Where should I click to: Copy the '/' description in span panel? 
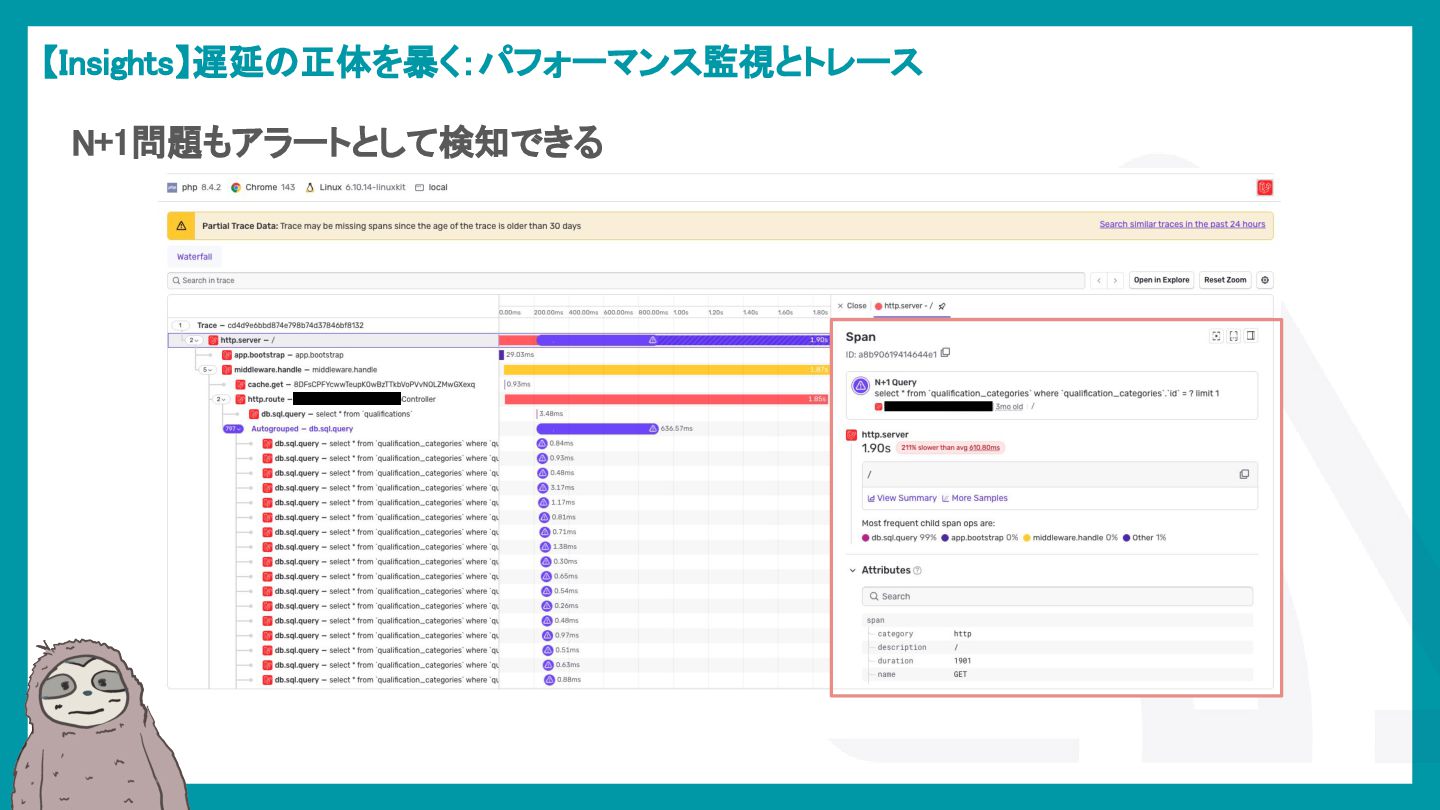pyautogui.click(x=1244, y=474)
